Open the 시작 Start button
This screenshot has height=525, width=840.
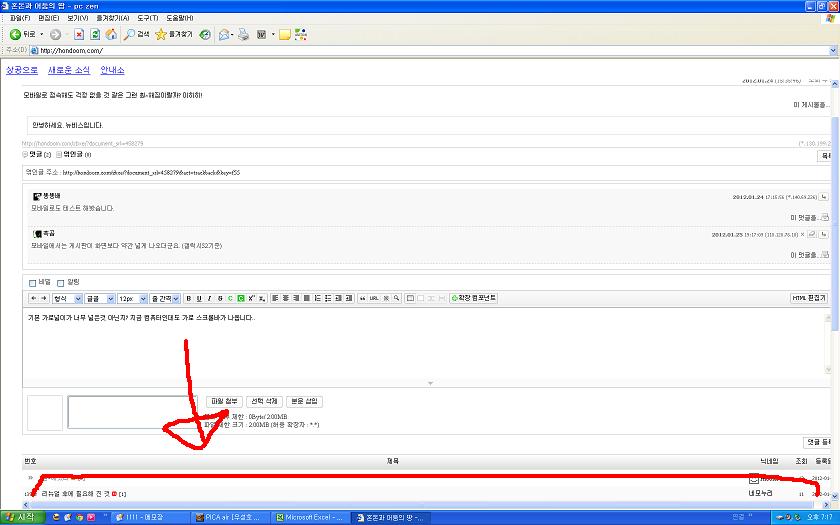(x=20, y=518)
